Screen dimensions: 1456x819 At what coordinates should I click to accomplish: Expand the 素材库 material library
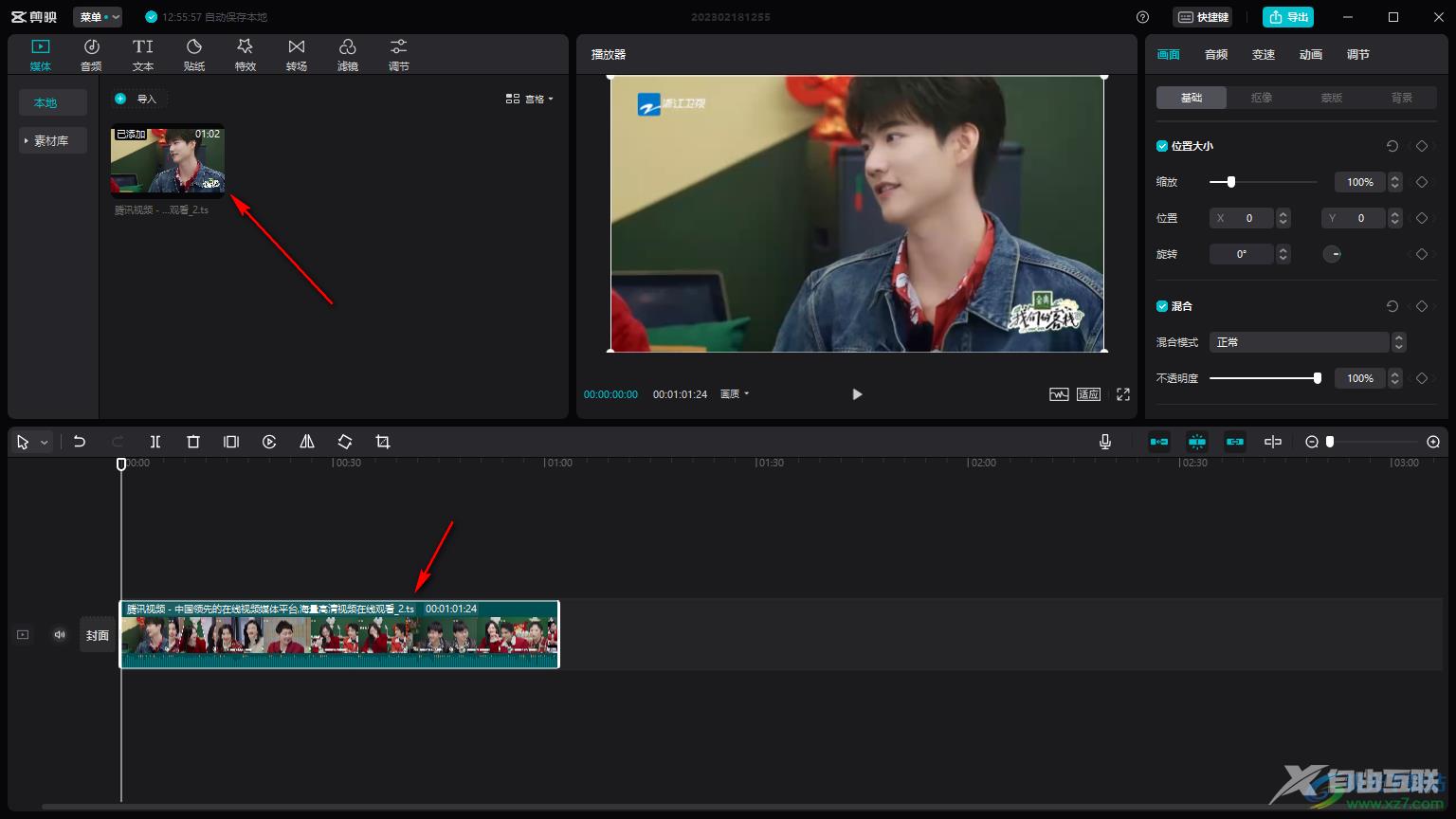coord(53,140)
